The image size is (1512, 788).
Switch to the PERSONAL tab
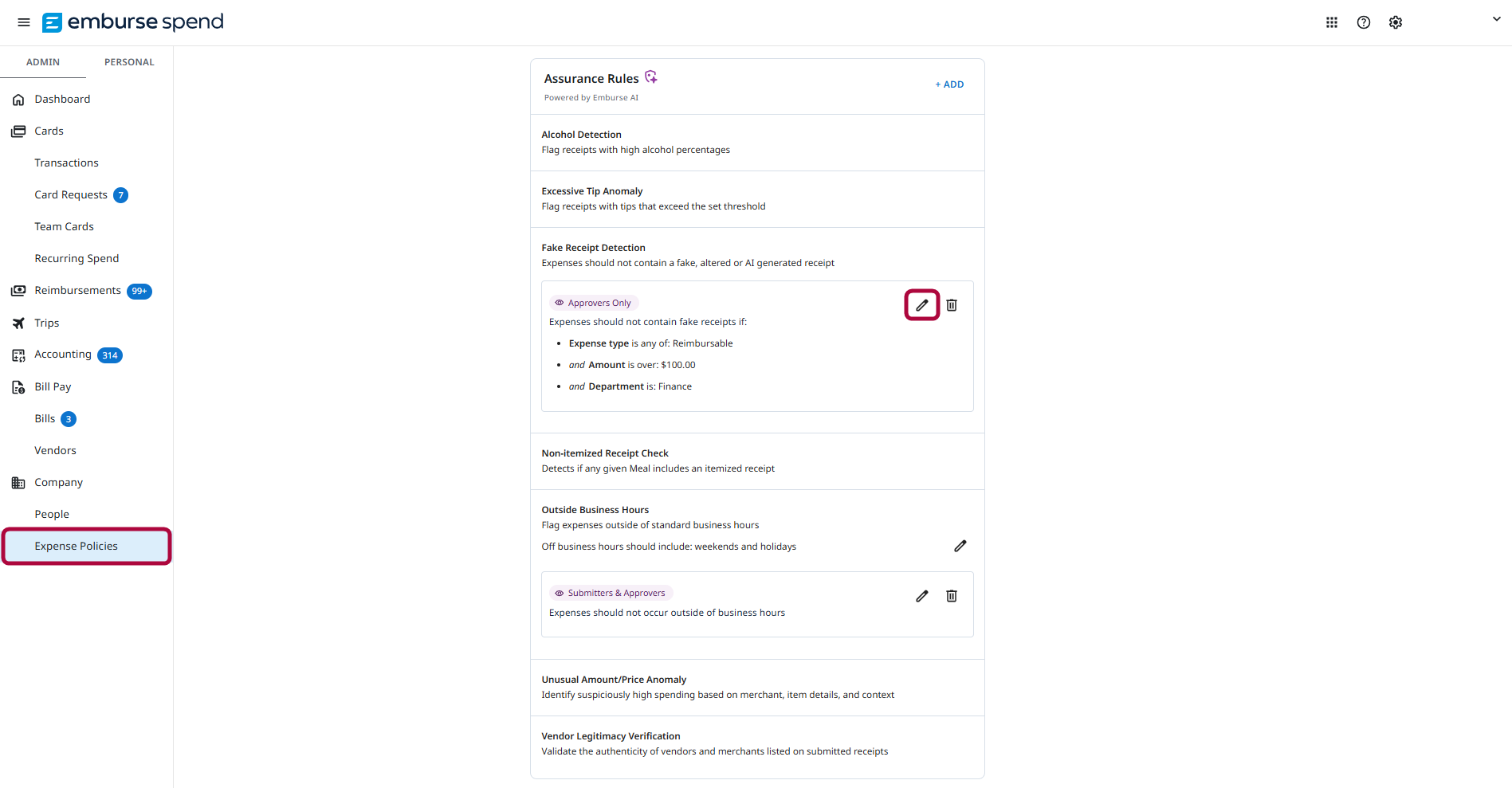click(x=129, y=62)
